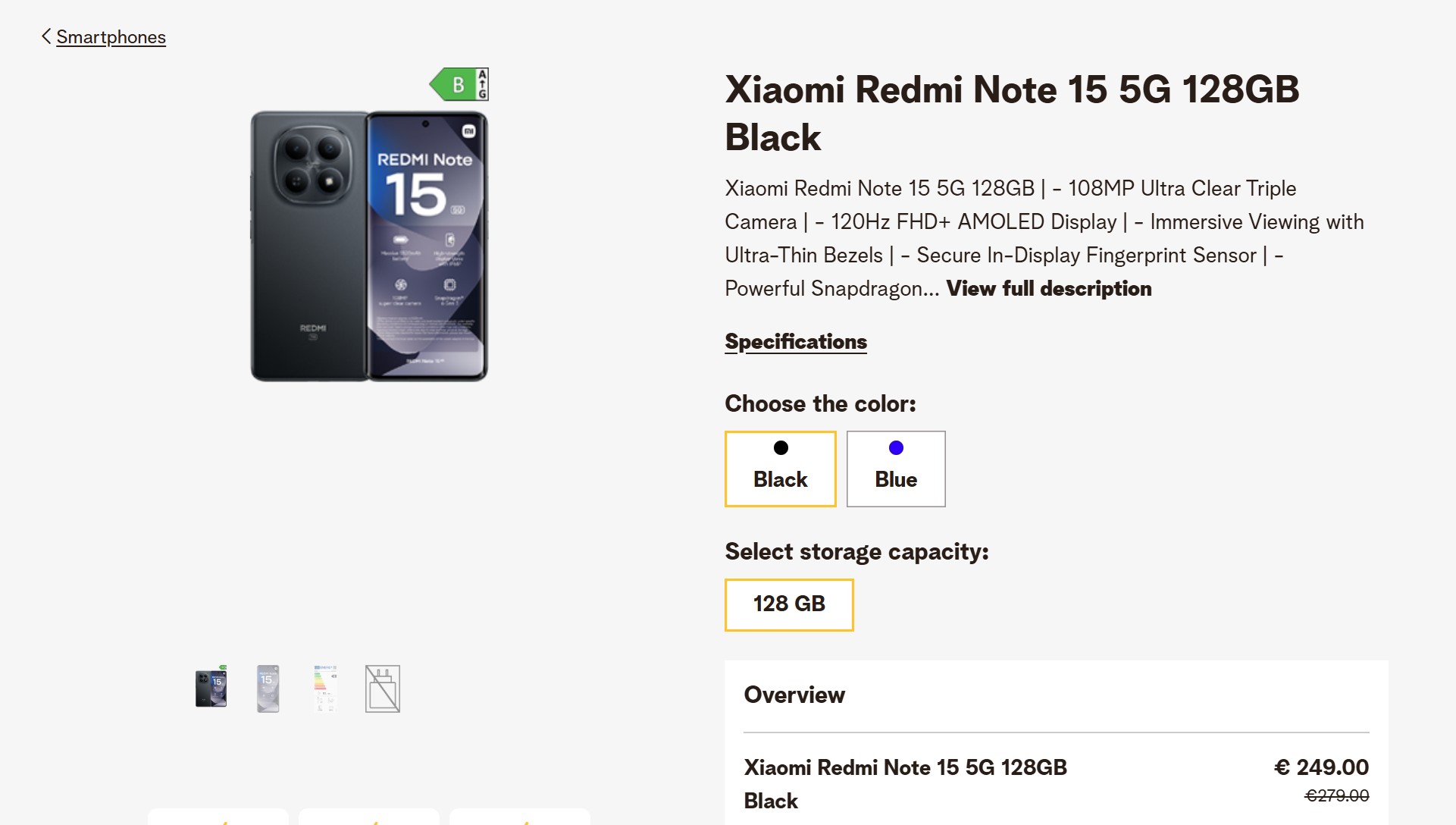Expand View full description
1456x825 pixels.
pyautogui.click(x=1049, y=288)
